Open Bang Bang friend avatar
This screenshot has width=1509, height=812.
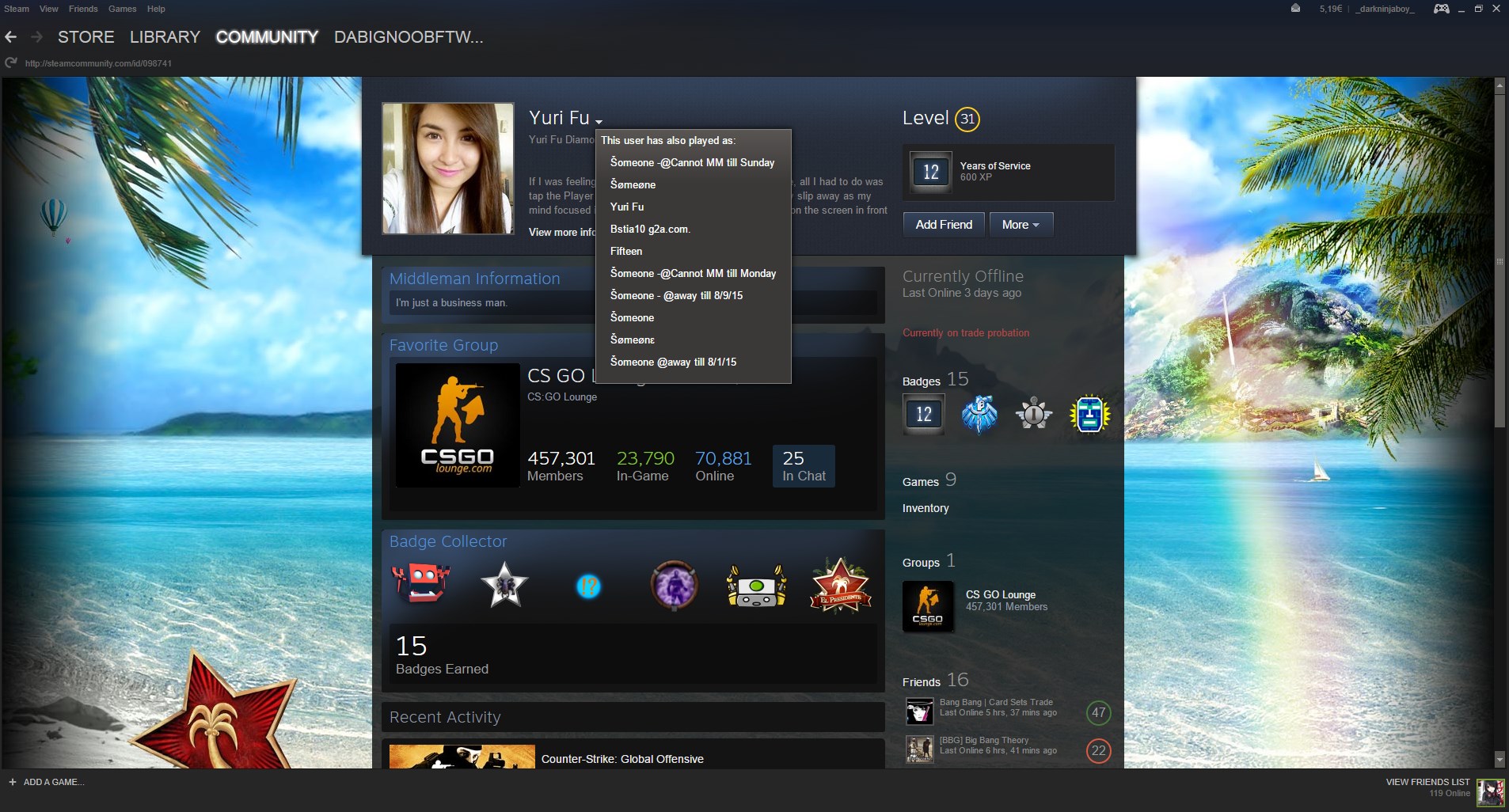(919, 711)
